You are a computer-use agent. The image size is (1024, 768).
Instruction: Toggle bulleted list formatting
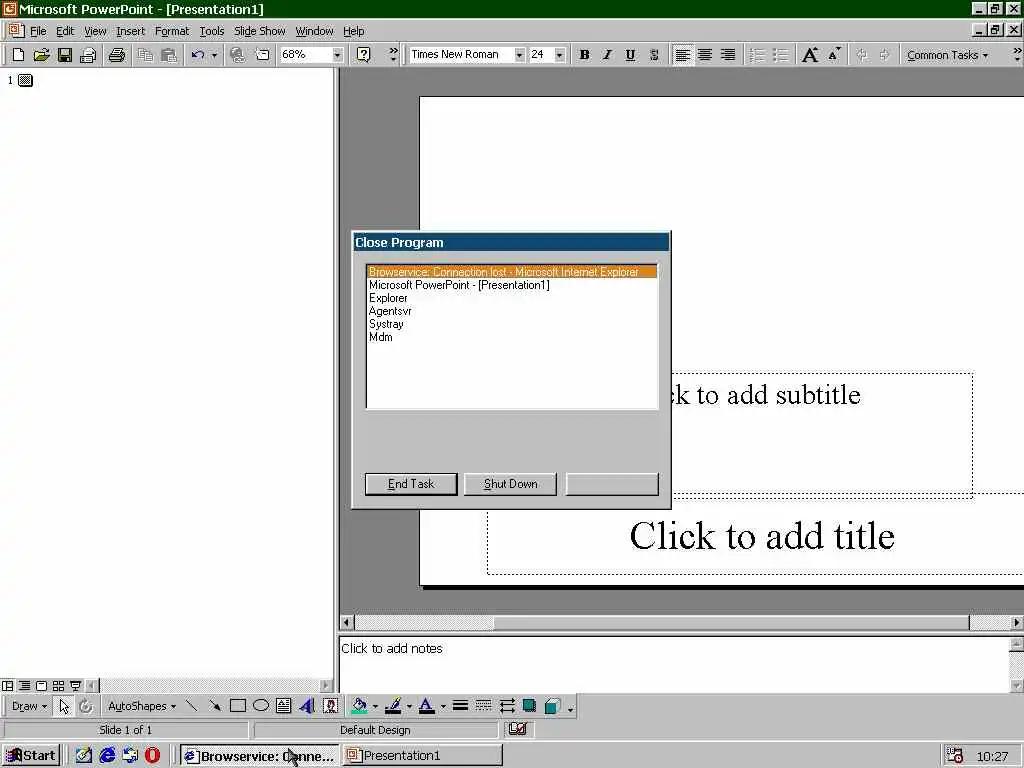coord(780,55)
